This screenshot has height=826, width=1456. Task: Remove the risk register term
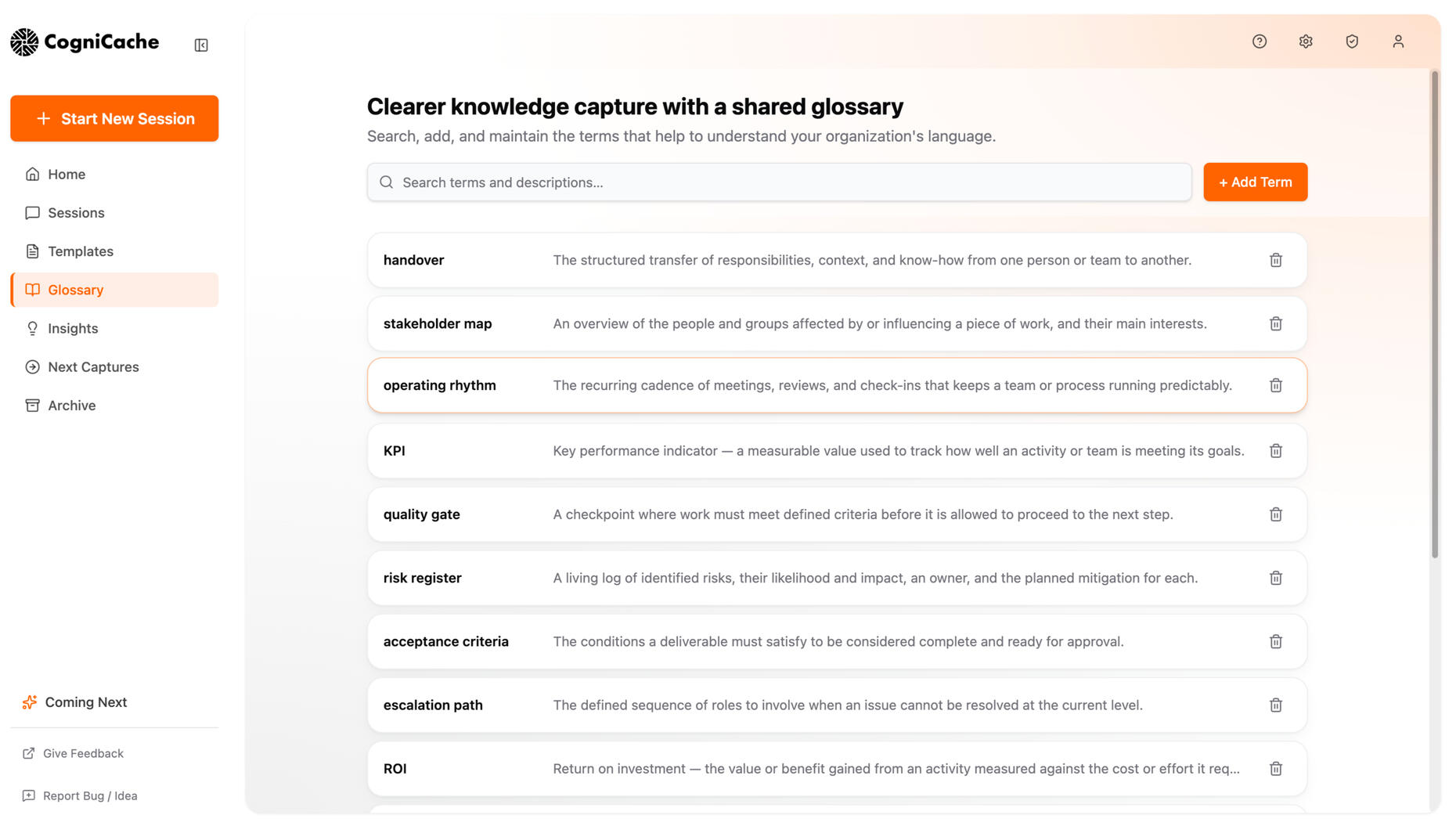[x=1276, y=578]
